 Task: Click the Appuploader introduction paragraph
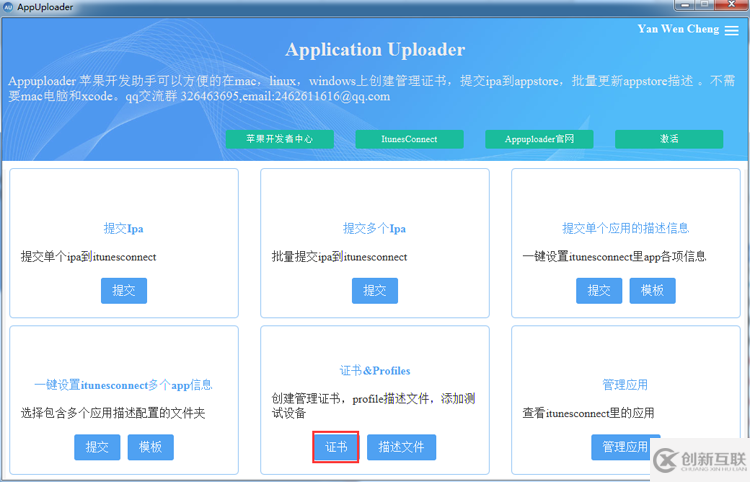pyautogui.click(x=371, y=88)
